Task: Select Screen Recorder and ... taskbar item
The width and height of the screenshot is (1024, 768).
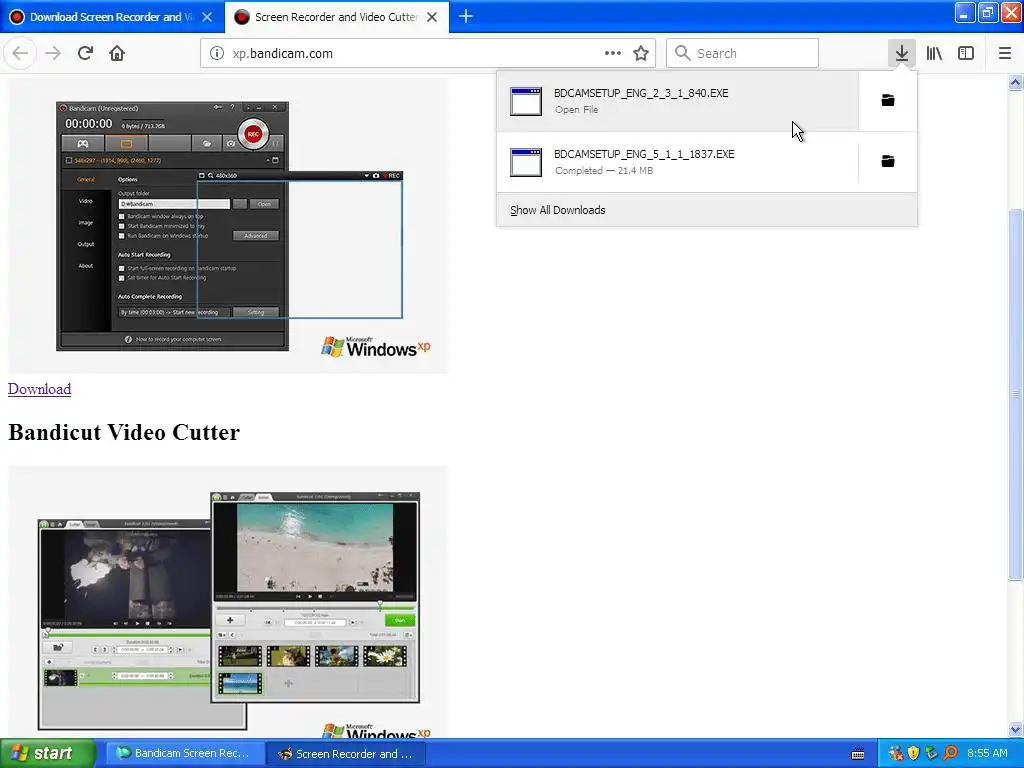Action: pos(346,753)
